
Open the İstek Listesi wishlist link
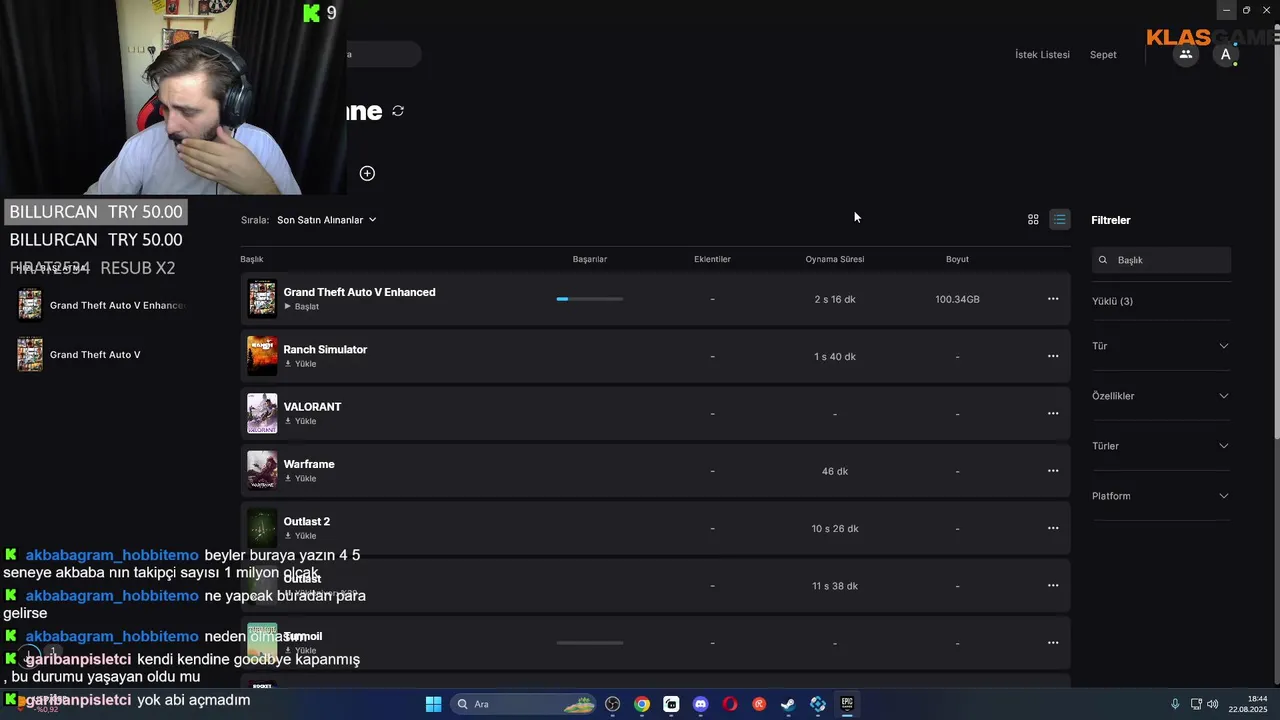point(1042,55)
